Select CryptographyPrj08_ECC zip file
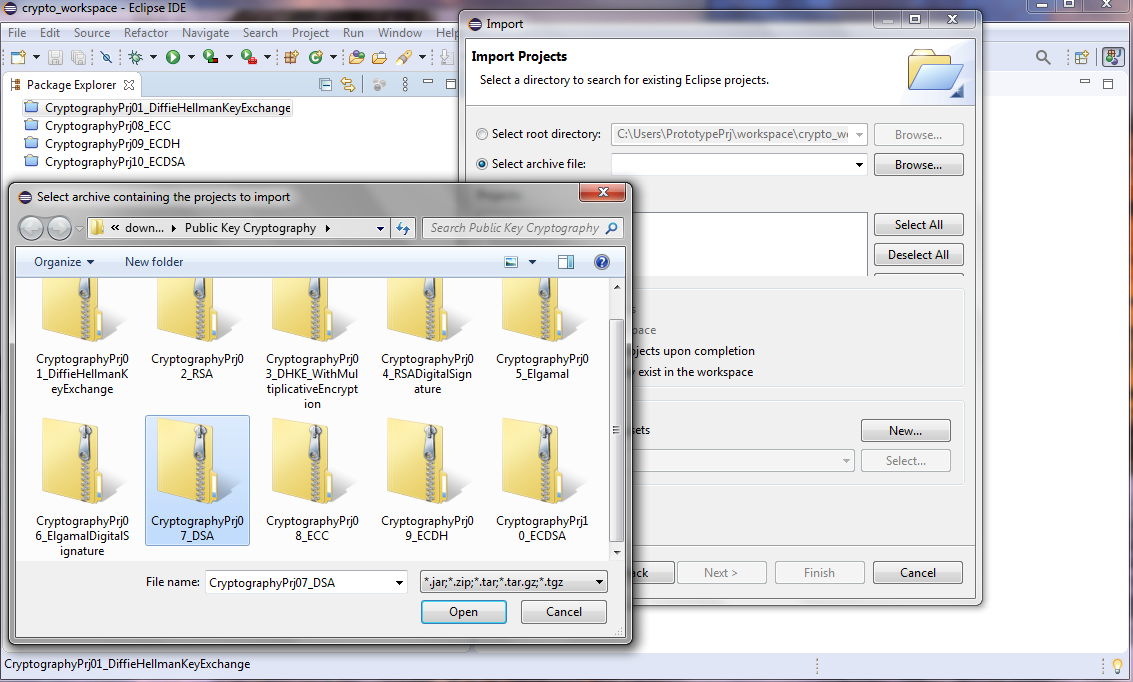 pyautogui.click(x=312, y=481)
